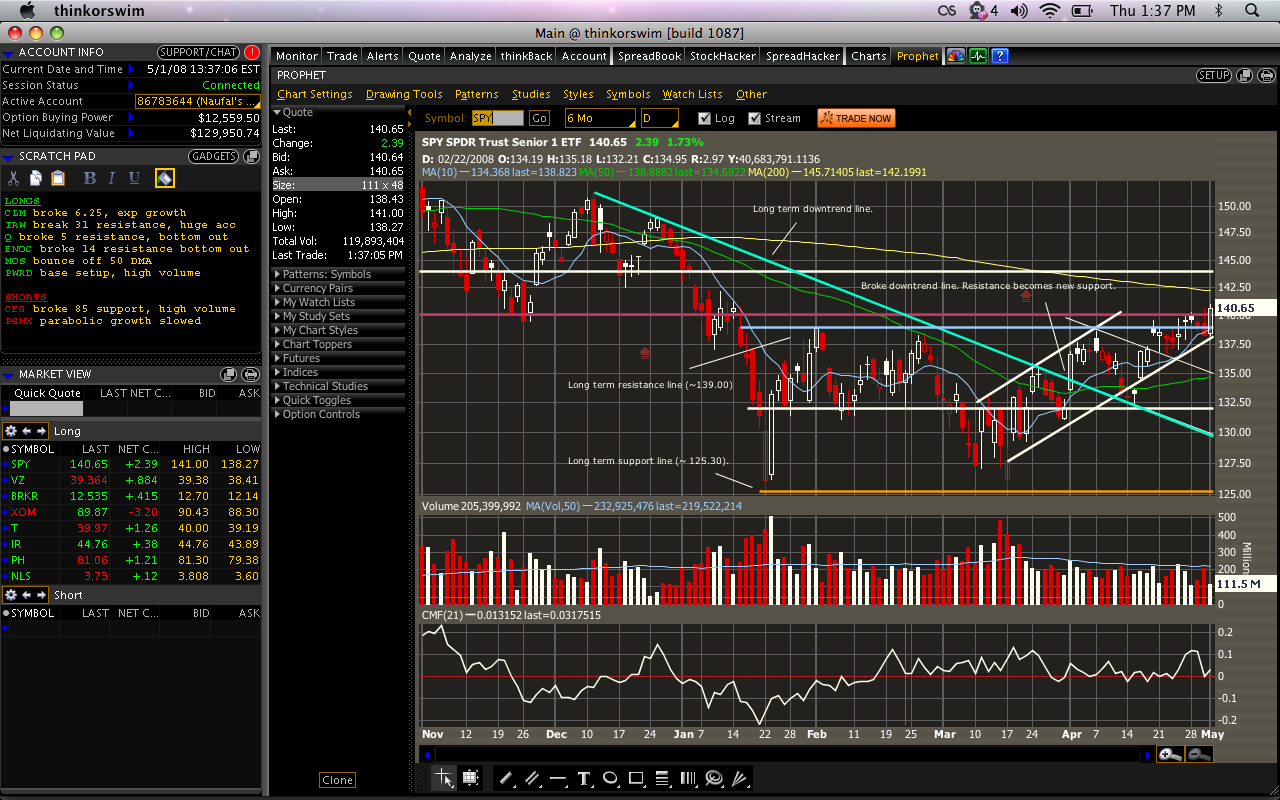Screen dimensions: 1280x800
Task: Pick the parallel channel lines tool
Action: (532, 777)
